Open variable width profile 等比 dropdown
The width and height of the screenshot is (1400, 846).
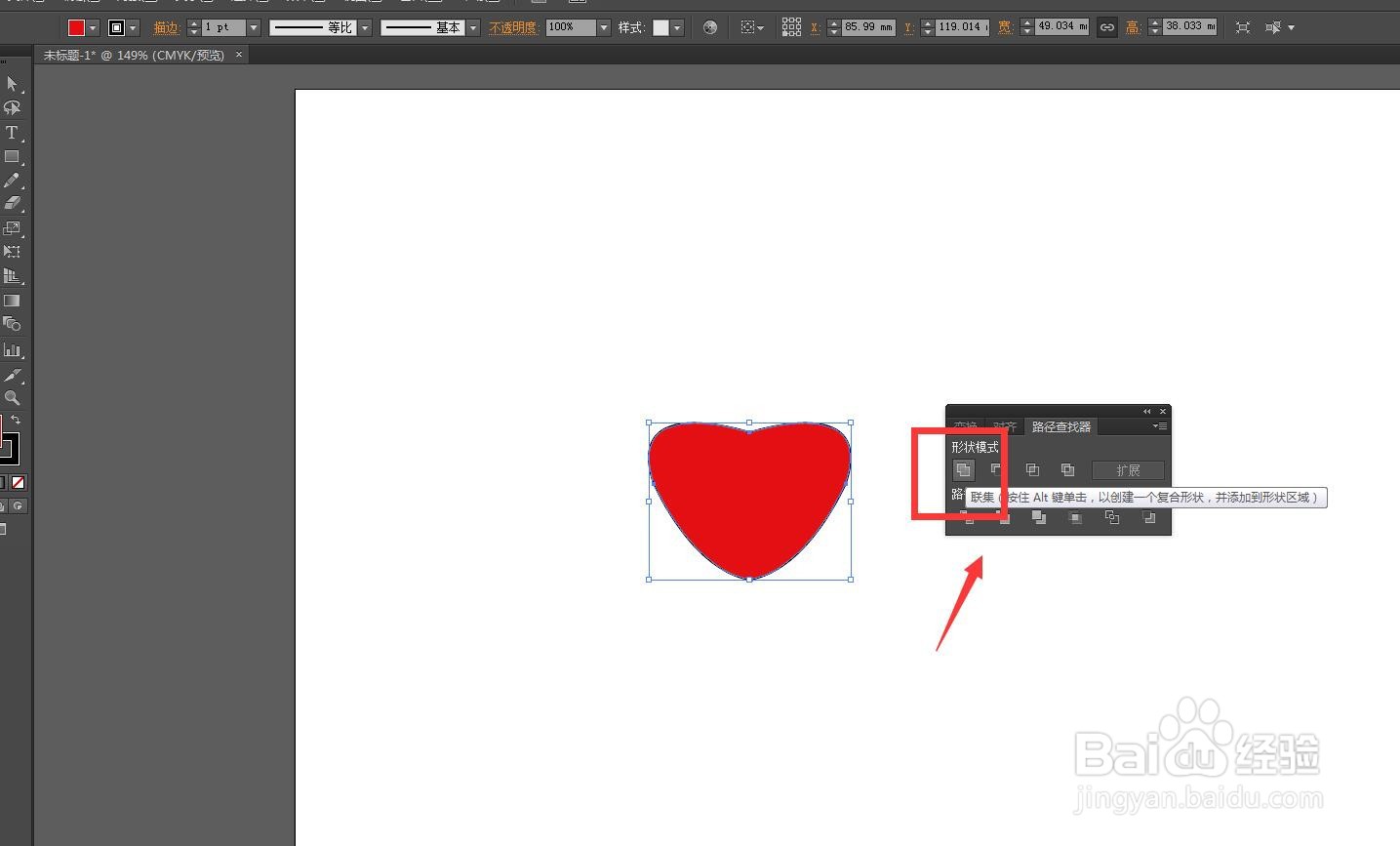coord(365,28)
